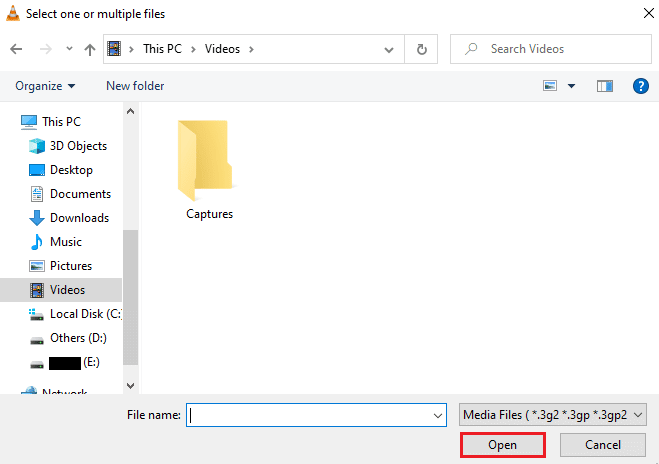Open Others (D:) drive in the sidebar

pyautogui.click(x=79, y=337)
